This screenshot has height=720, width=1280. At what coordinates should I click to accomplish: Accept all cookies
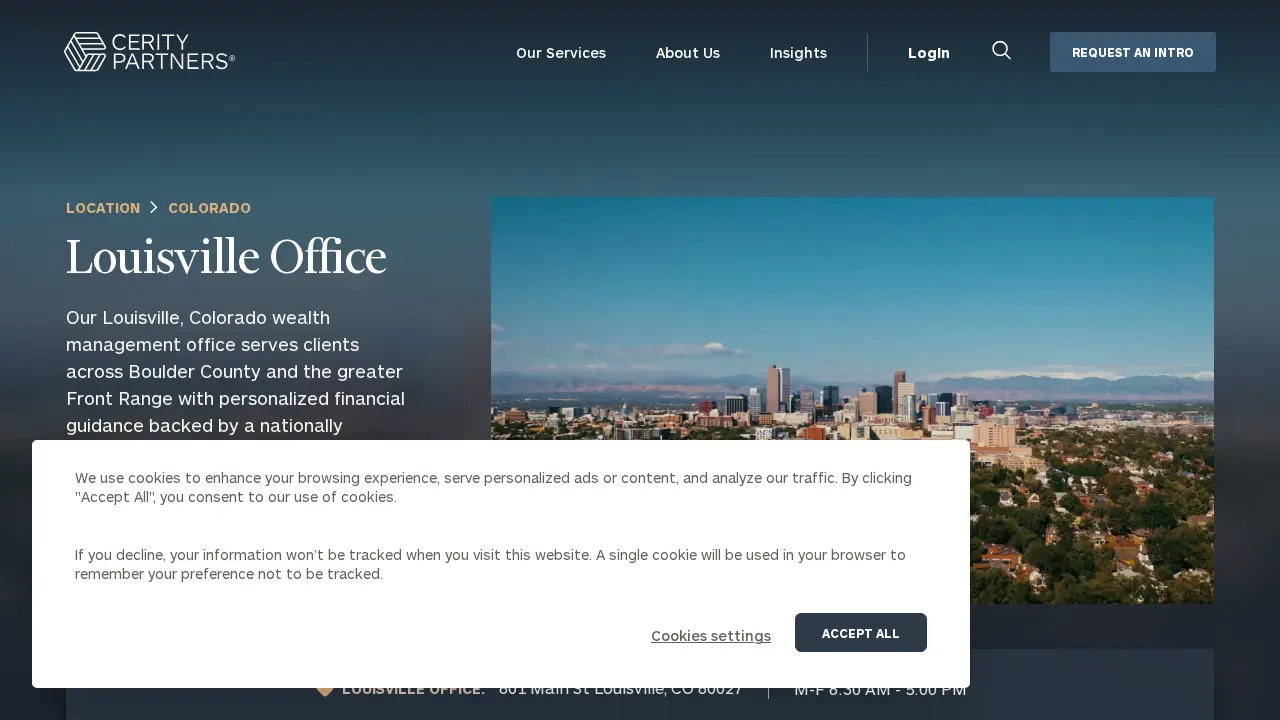pyautogui.click(x=861, y=633)
